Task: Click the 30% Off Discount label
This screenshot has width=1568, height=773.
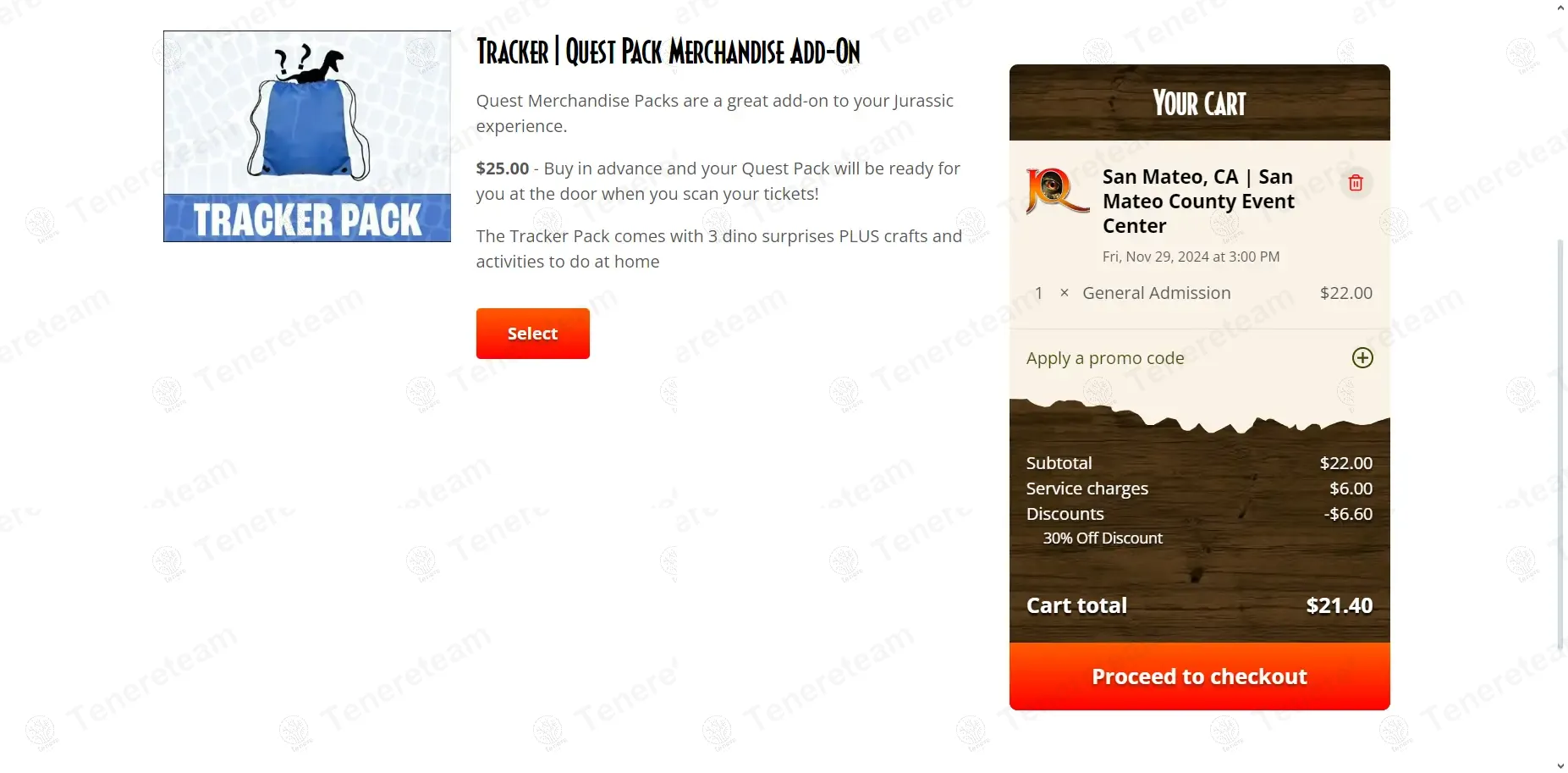Action: point(1103,538)
